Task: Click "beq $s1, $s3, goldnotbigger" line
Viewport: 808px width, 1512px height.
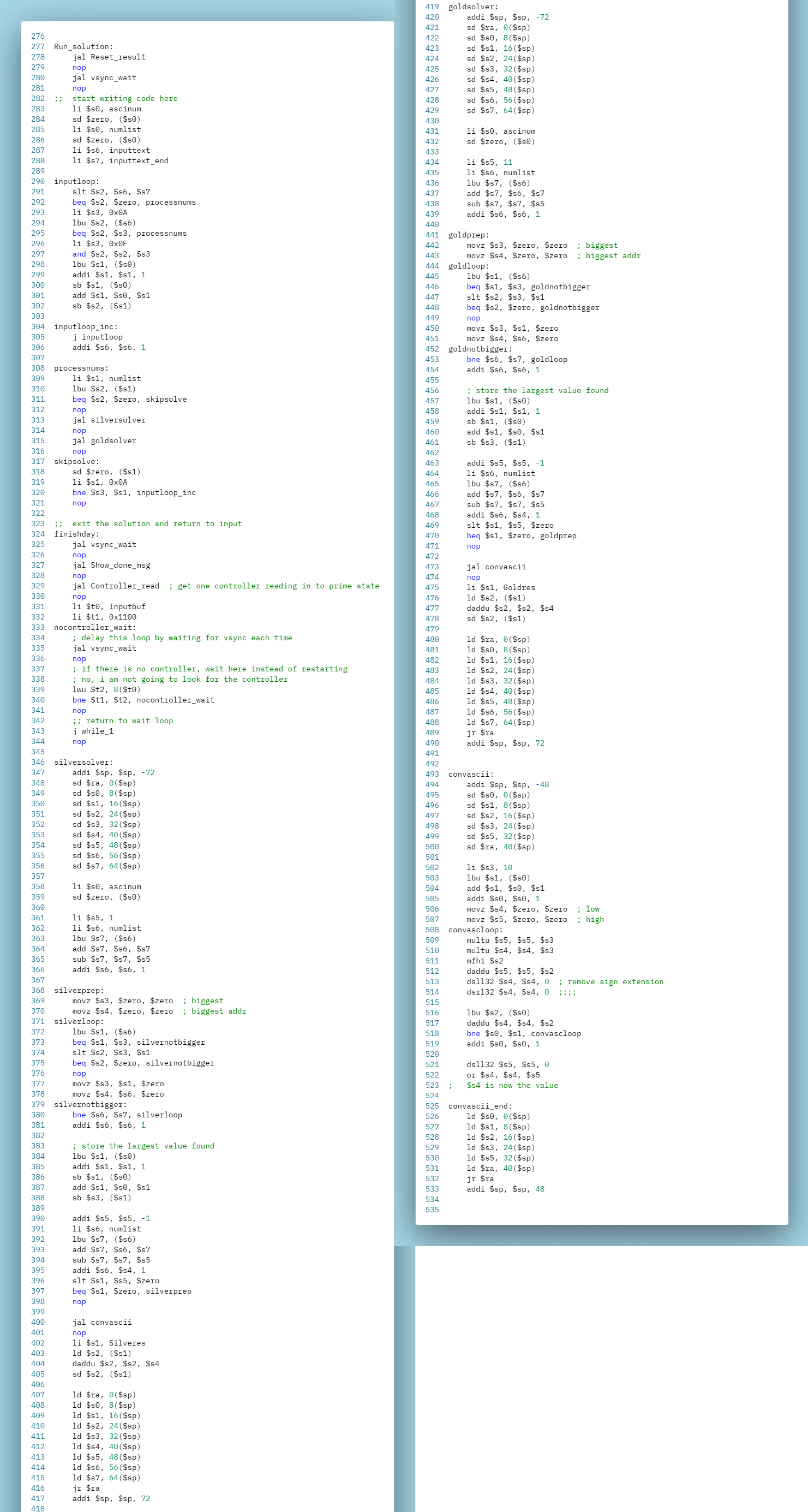Action: [x=529, y=287]
